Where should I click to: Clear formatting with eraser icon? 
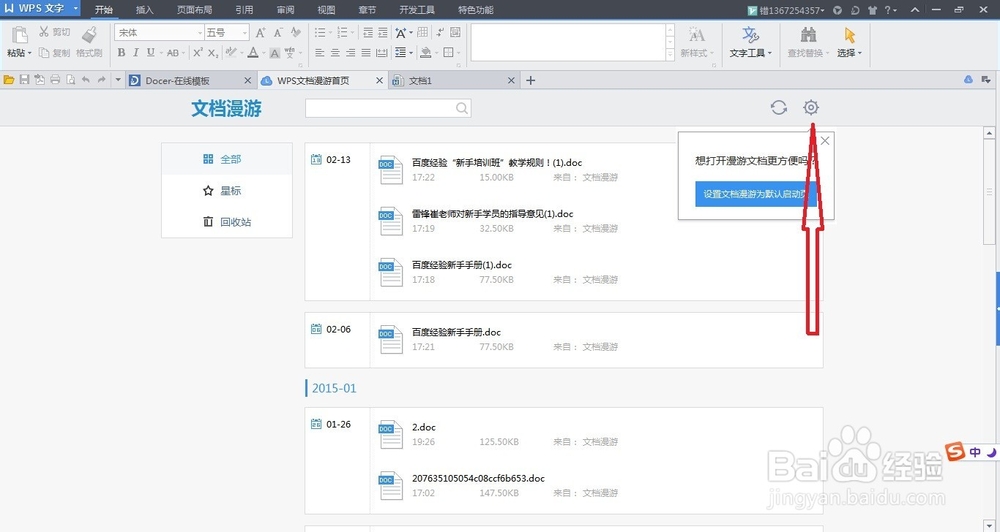(x=295, y=33)
